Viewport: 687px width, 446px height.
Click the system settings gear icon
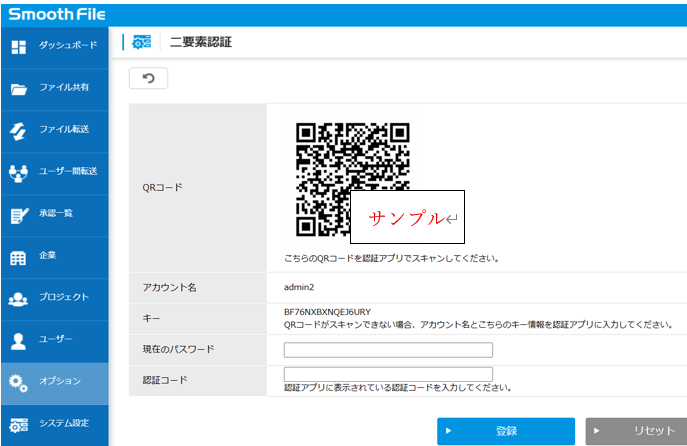pos(18,425)
